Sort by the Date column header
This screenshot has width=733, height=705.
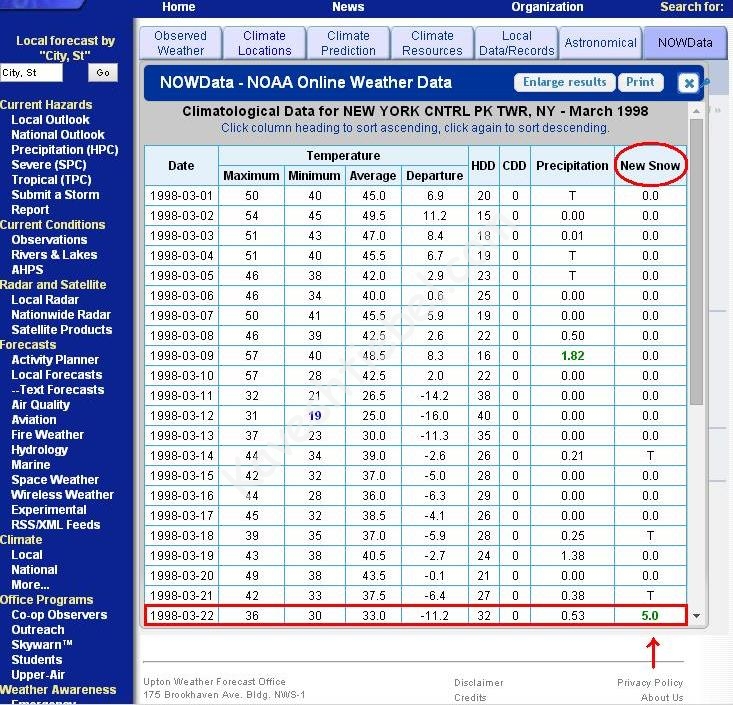[x=181, y=166]
